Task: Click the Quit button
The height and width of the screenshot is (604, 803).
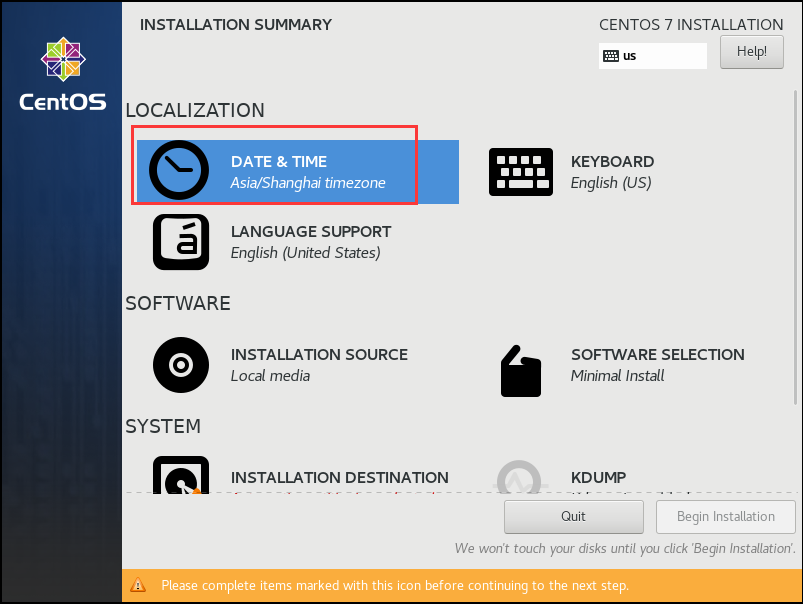Action: point(574,516)
